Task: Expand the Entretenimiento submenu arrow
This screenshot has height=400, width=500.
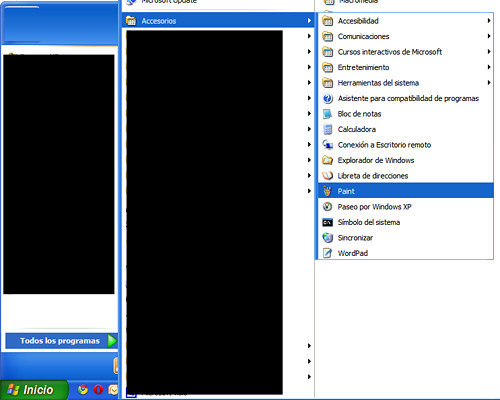Action: coord(489,67)
